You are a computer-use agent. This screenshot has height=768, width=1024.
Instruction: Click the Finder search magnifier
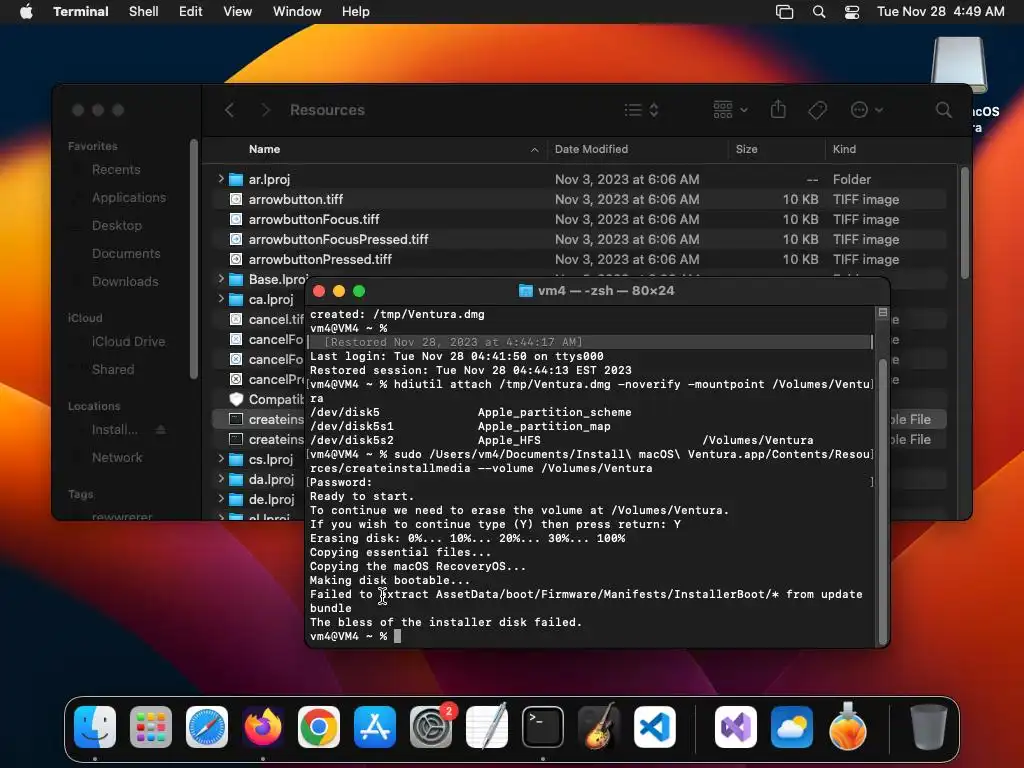(x=943, y=110)
